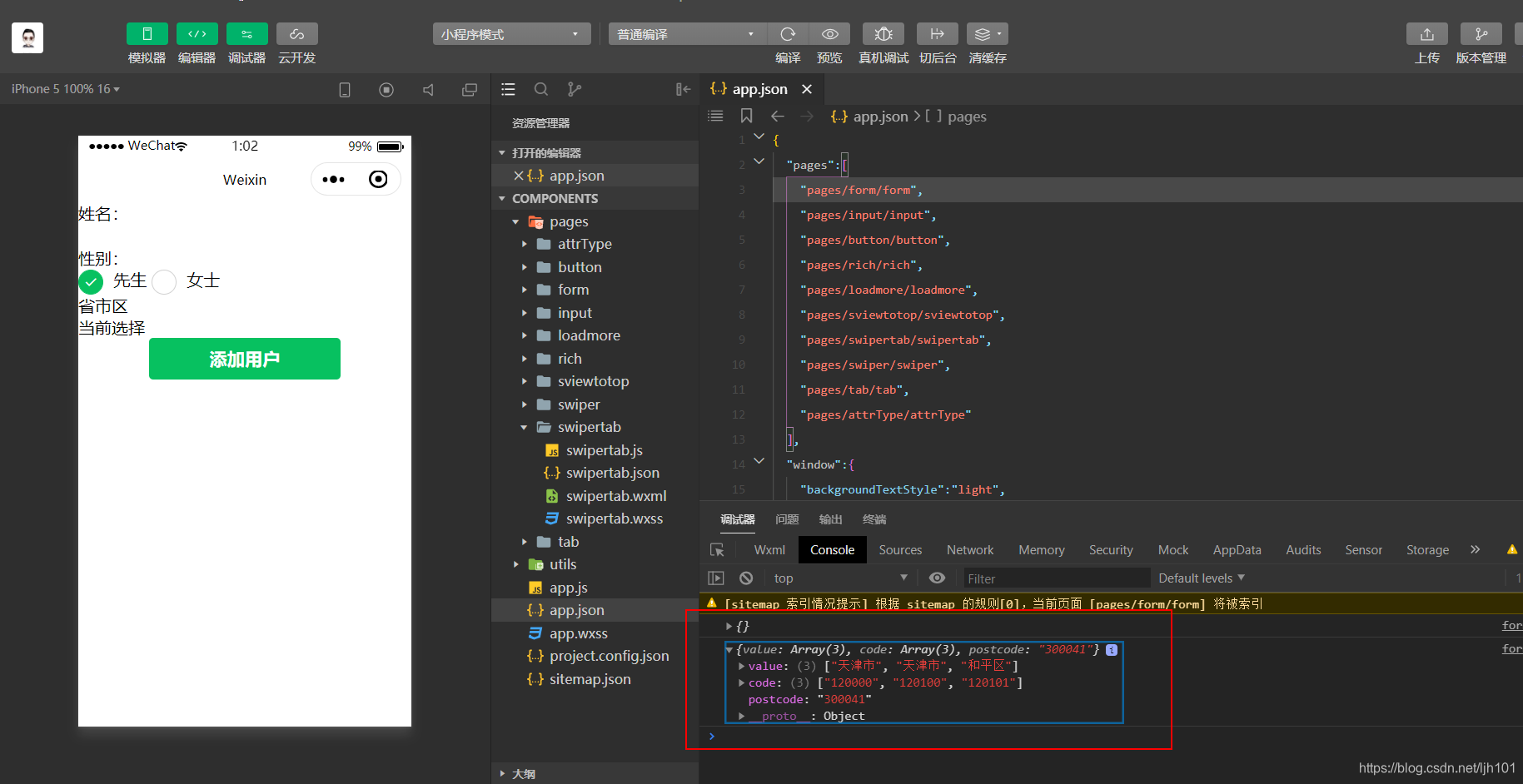Go back with the breadcrumb left arrow
Image resolution: width=1523 pixels, height=784 pixels.
[x=778, y=116]
